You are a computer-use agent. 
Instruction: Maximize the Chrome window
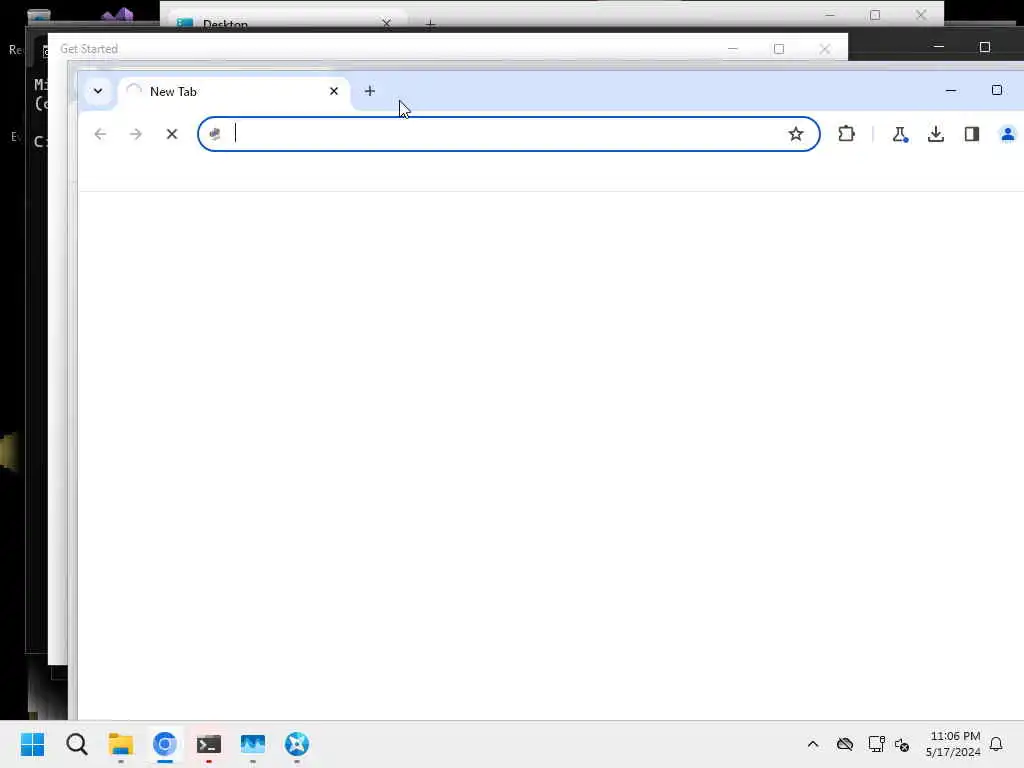click(997, 90)
